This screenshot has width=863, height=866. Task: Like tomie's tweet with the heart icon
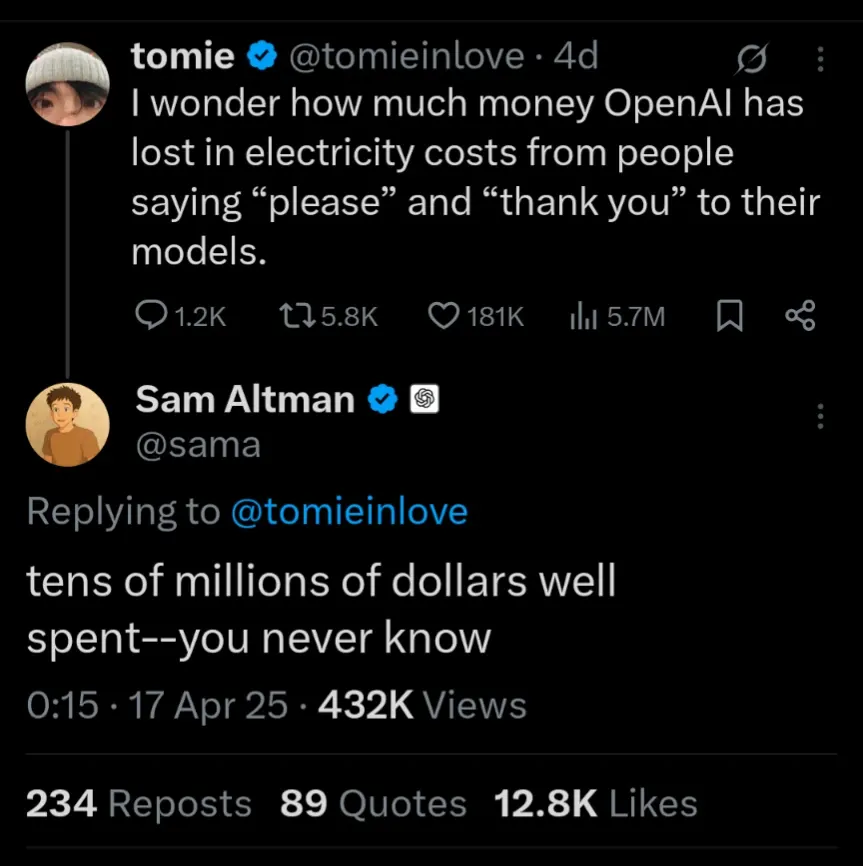[443, 316]
